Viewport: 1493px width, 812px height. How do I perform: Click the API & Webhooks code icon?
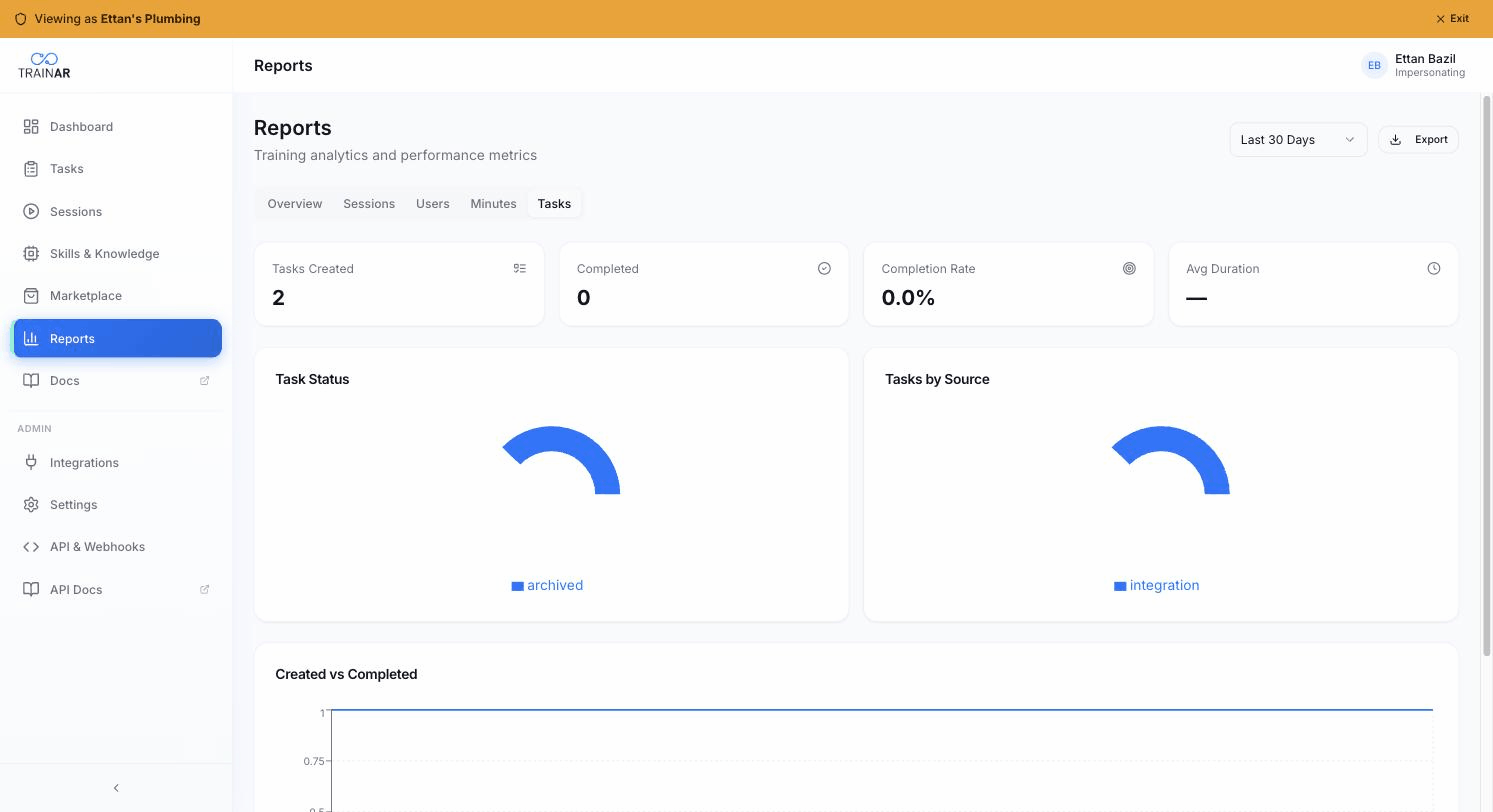click(x=31, y=547)
